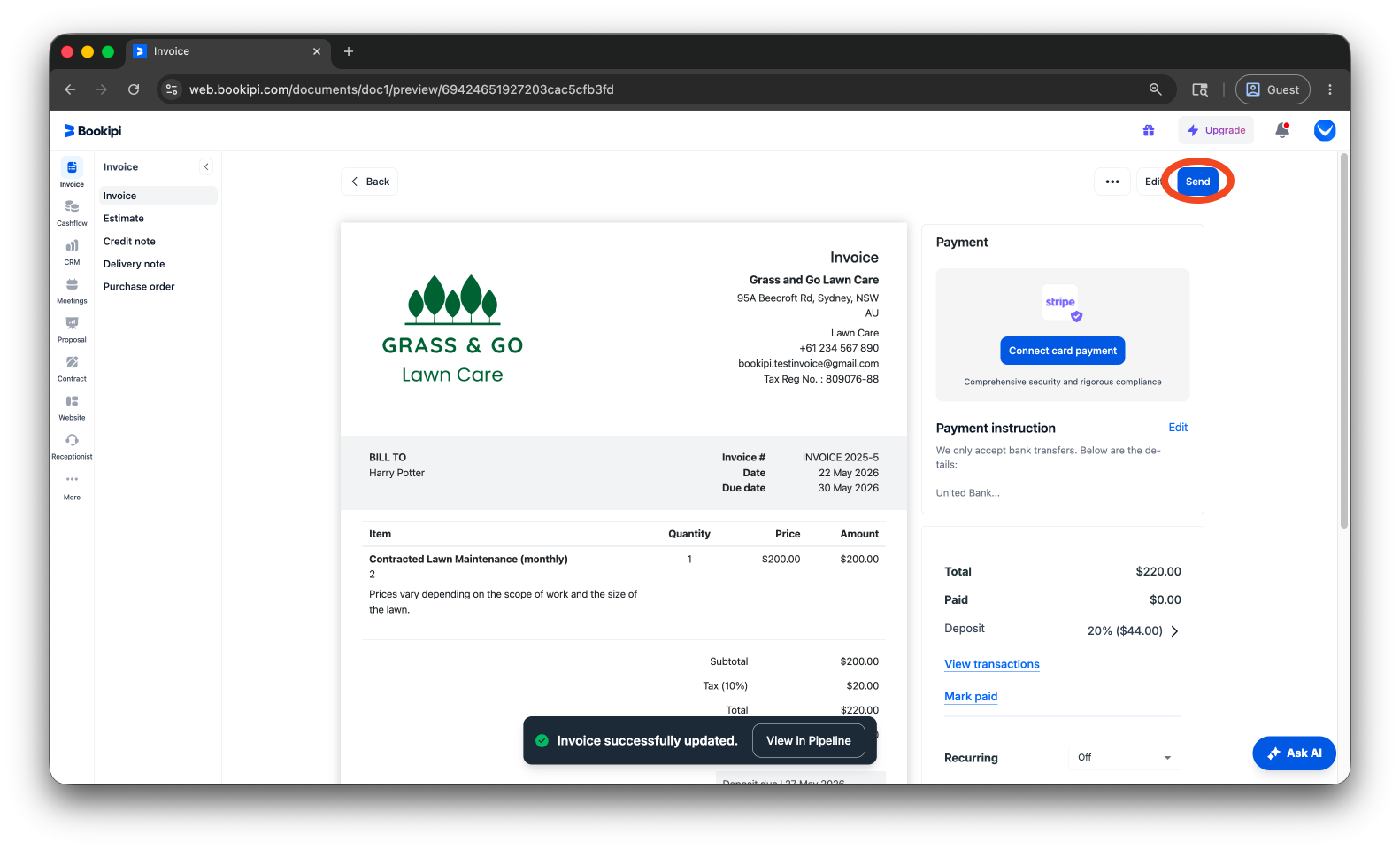Open the gift rewards icon

[1148, 130]
